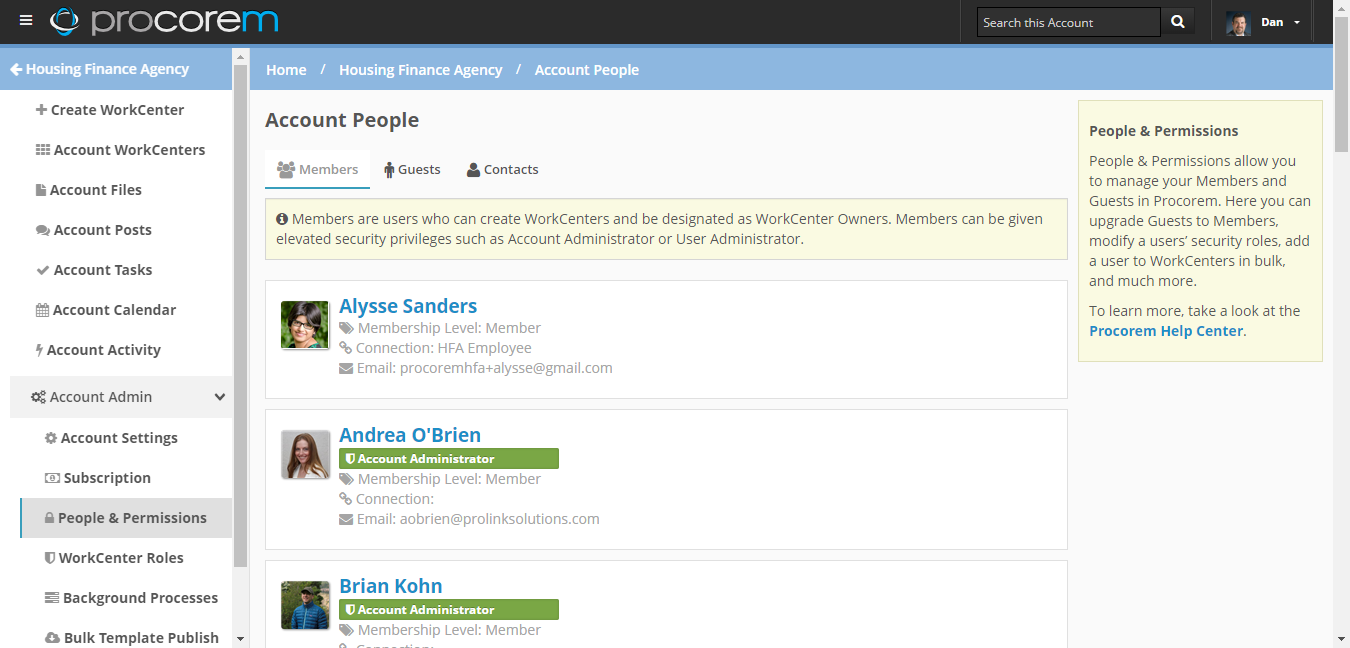Click Home in the breadcrumb

pyautogui.click(x=286, y=70)
